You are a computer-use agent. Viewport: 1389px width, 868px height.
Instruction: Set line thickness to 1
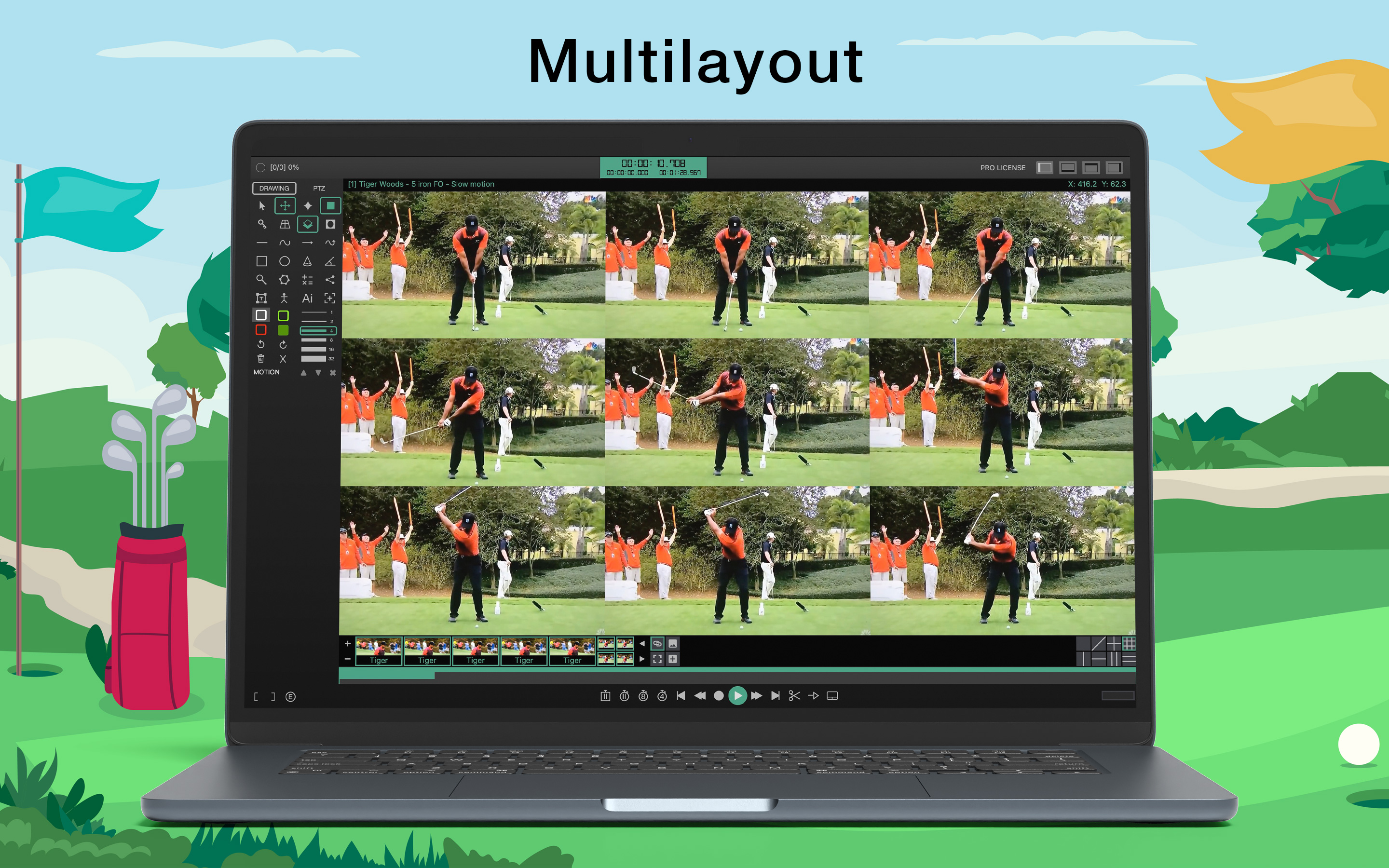tap(317, 312)
